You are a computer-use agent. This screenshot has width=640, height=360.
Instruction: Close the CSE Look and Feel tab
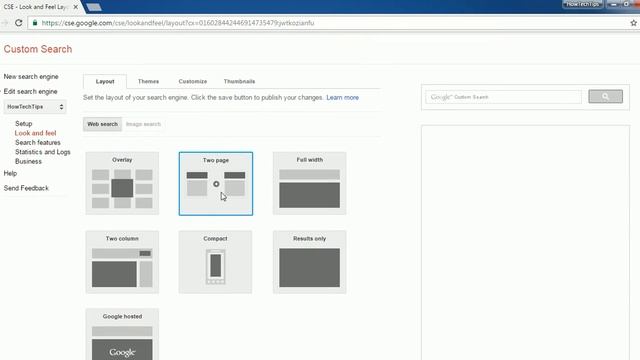(x=76, y=7)
